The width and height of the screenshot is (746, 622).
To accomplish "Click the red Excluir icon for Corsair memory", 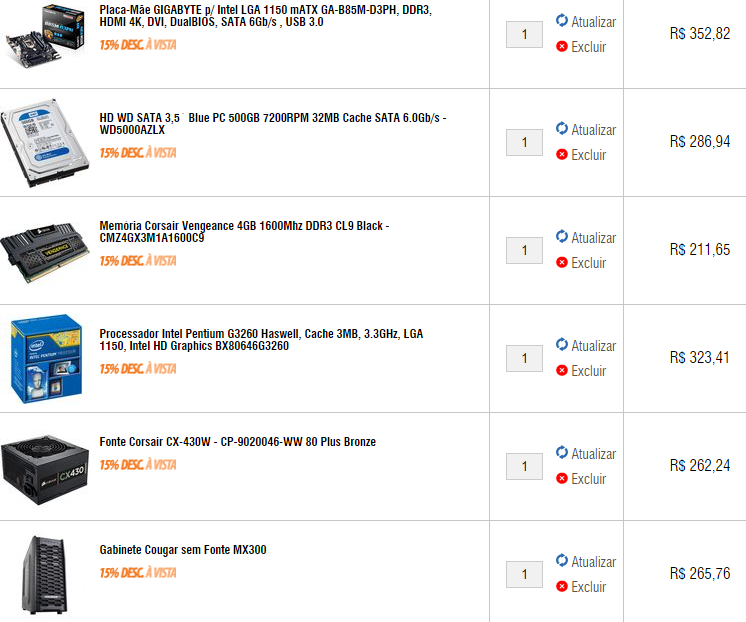I will (x=562, y=262).
